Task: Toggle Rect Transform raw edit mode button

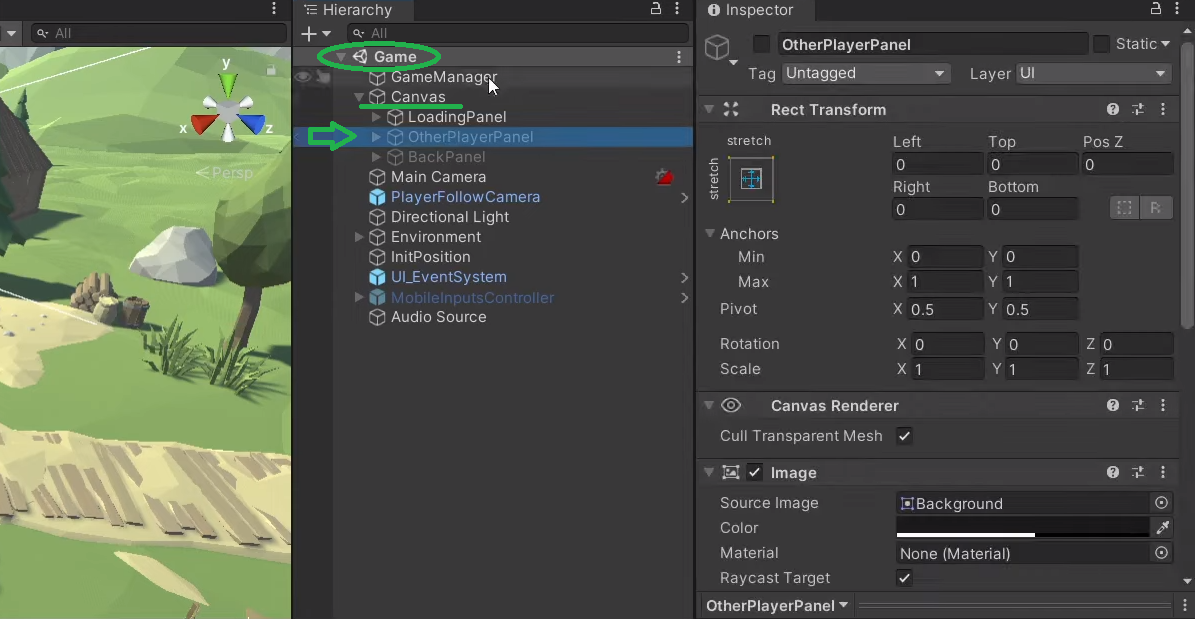Action: tap(1155, 208)
